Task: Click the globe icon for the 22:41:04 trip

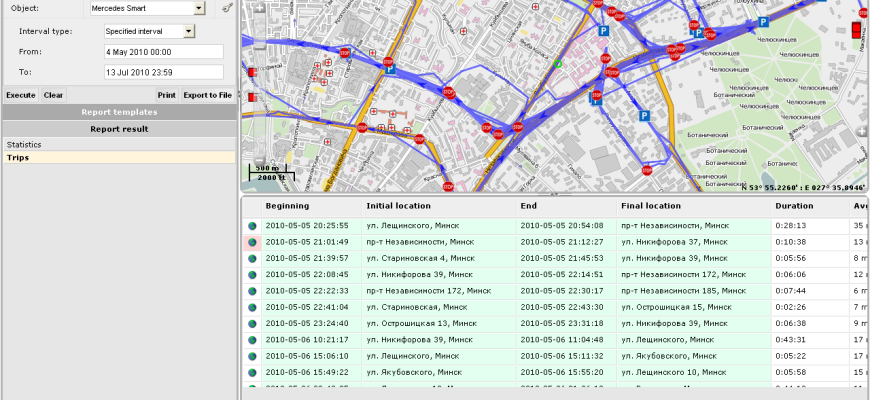Action: click(x=252, y=307)
